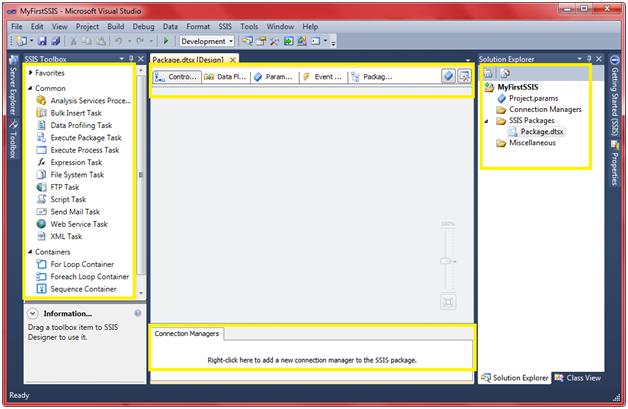Screen dimensions: 628x409
Task: Open the Getting Started (SSIS) side tab
Action: click(x=614, y=96)
